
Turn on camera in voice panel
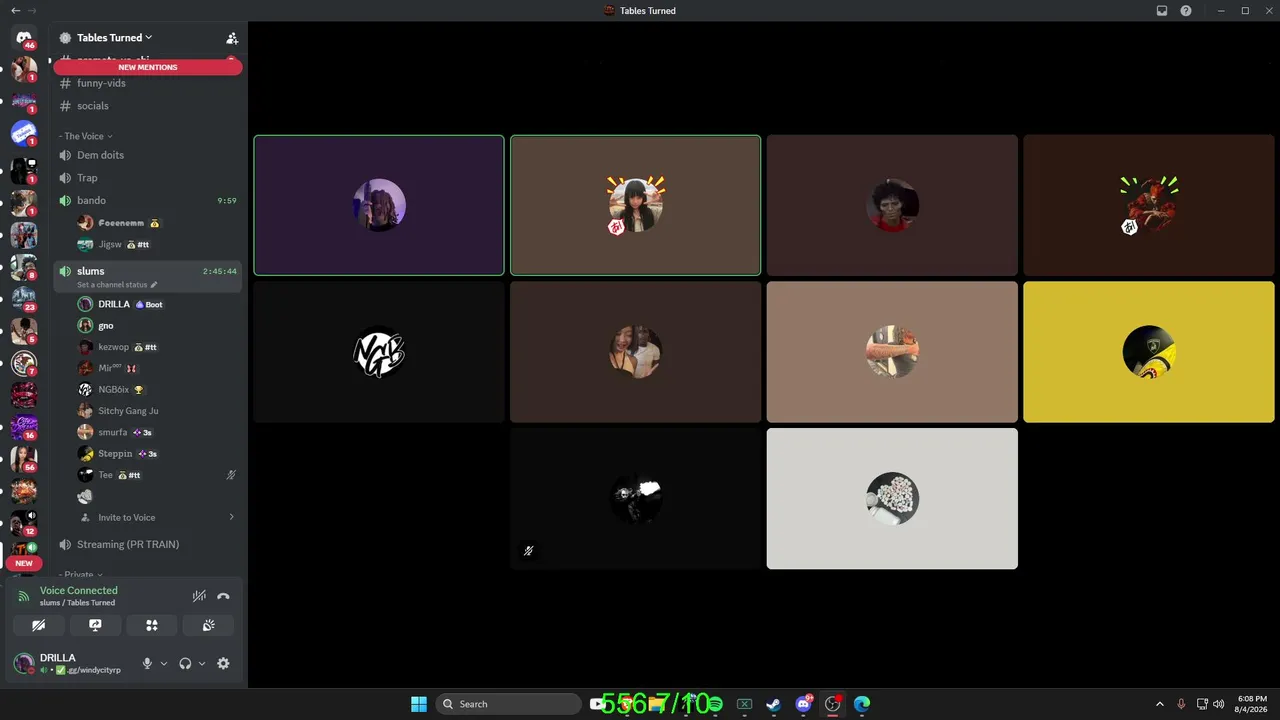pos(38,625)
